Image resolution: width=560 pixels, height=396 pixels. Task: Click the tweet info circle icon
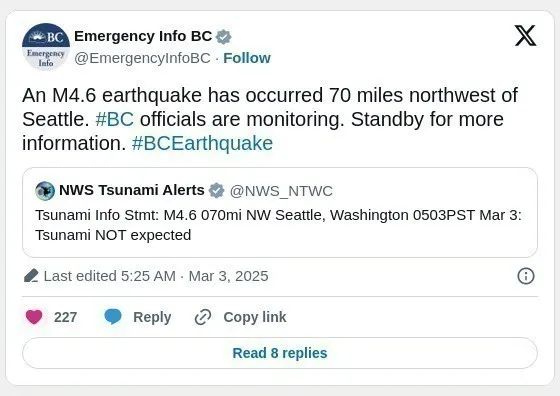coord(526,276)
